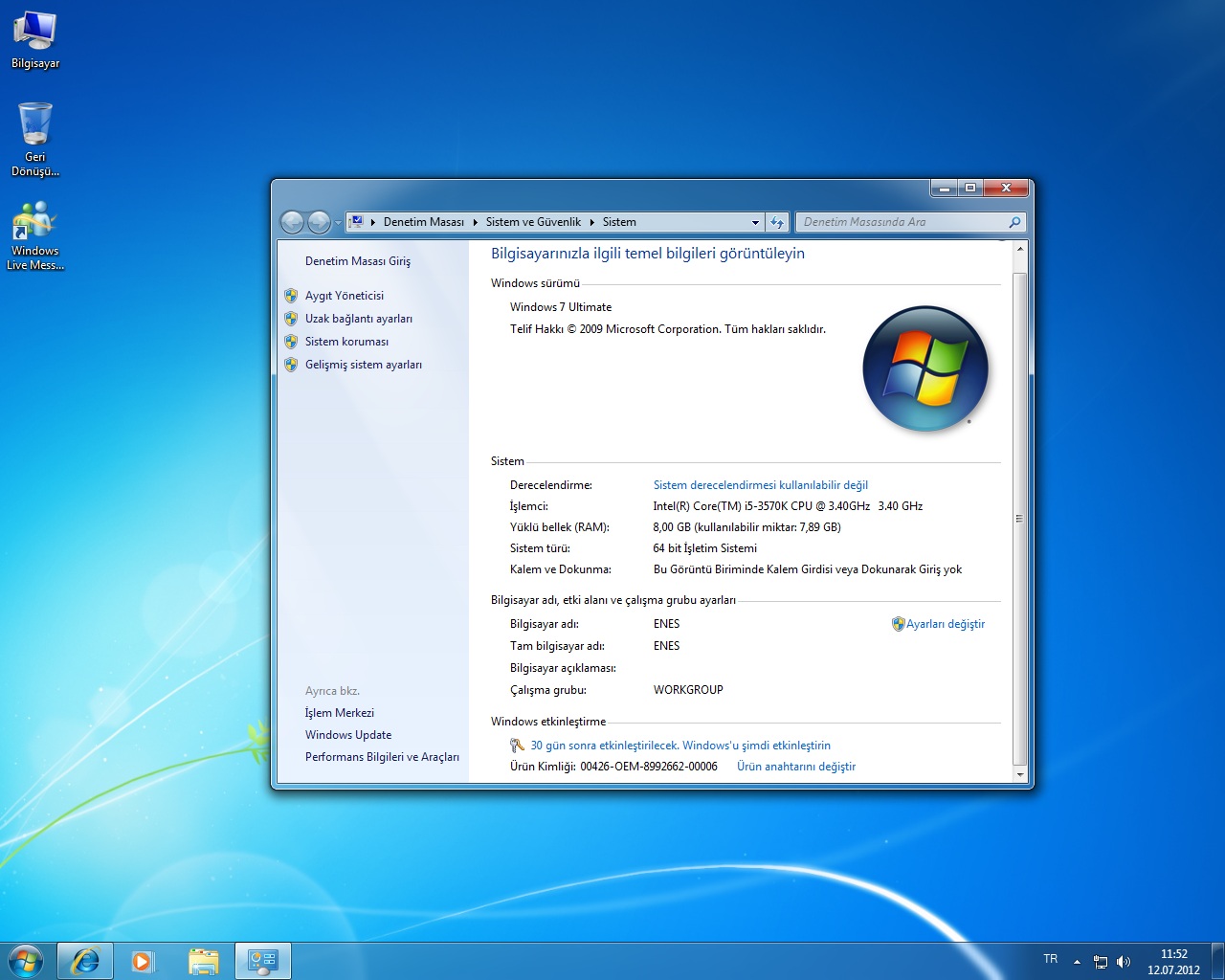This screenshot has height=980, width=1225.
Task: Maximize the System window
Action: [x=970, y=189]
